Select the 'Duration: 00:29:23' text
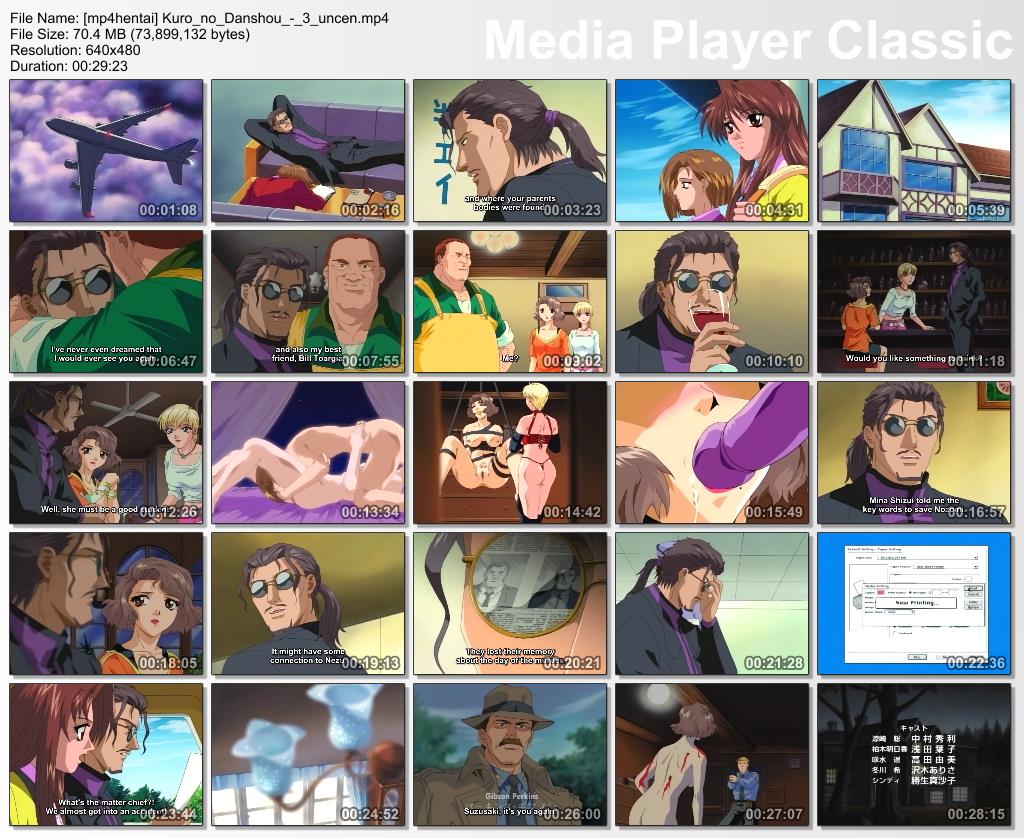Viewport: 1024px width, 838px height. point(69,66)
